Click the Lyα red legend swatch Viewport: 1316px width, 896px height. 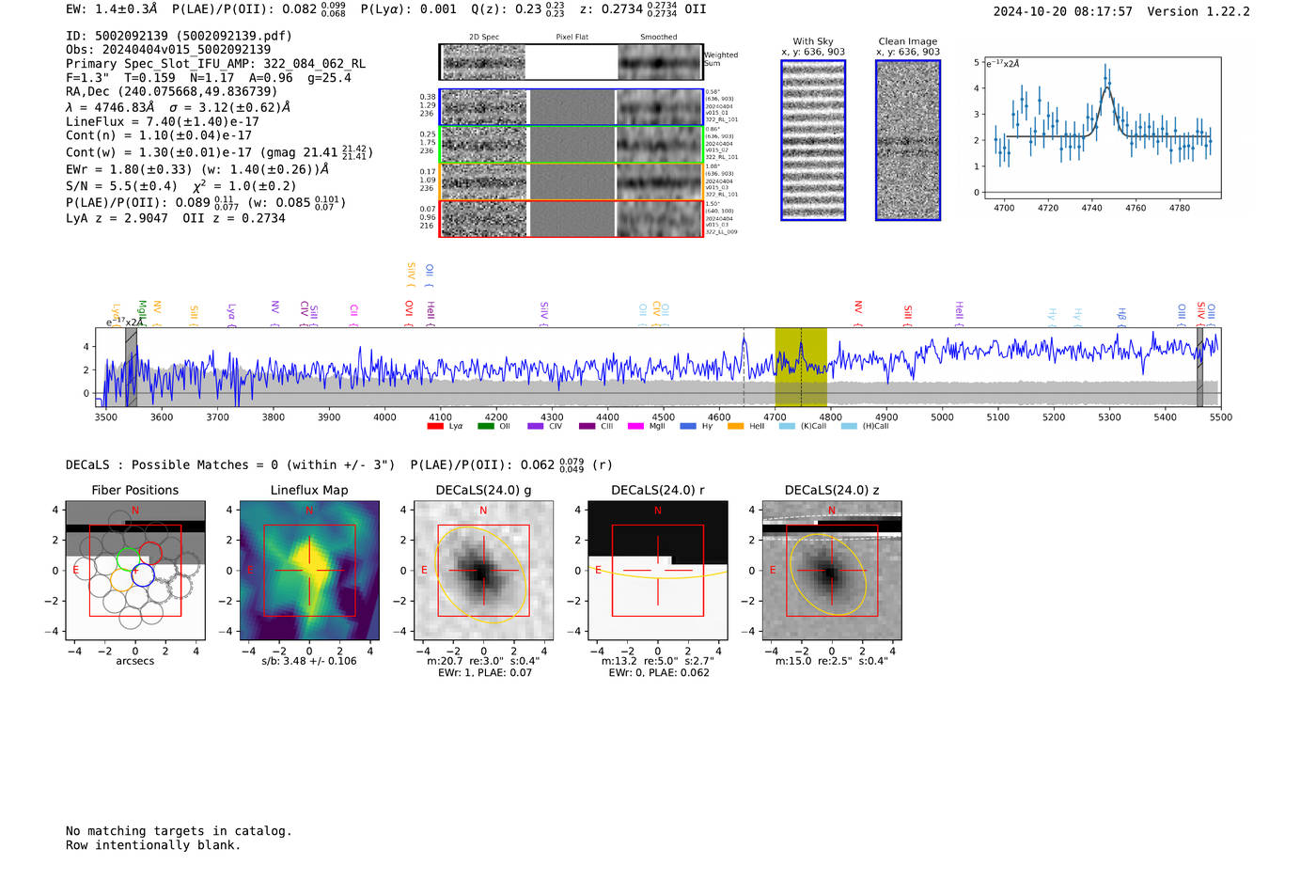[435, 427]
